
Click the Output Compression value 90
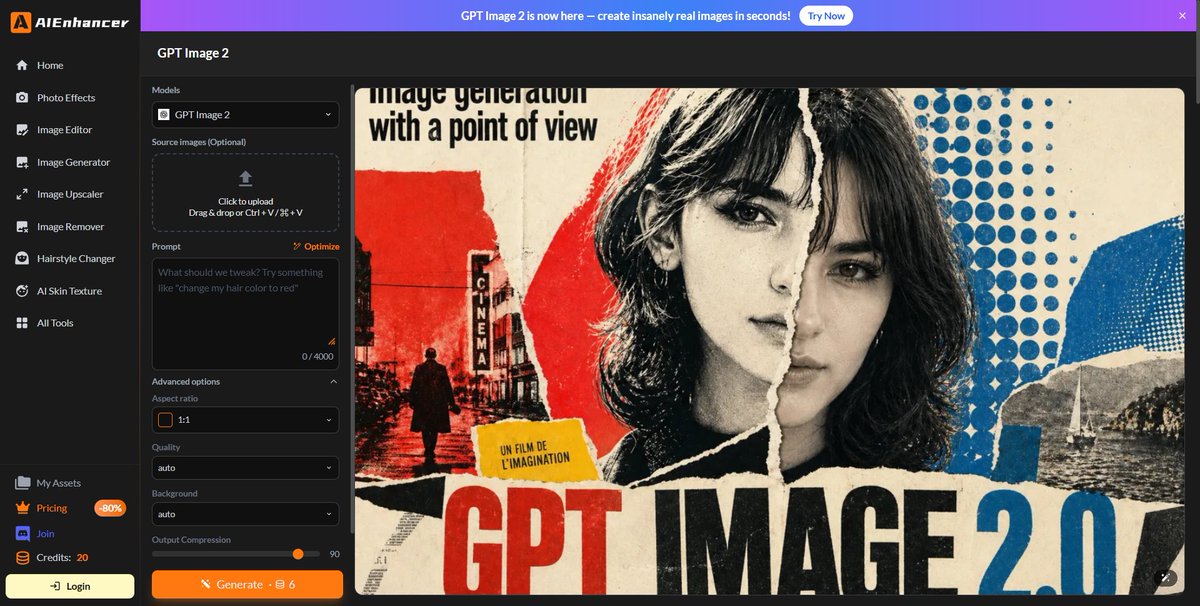pyautogui.click(x=334, y=554)
